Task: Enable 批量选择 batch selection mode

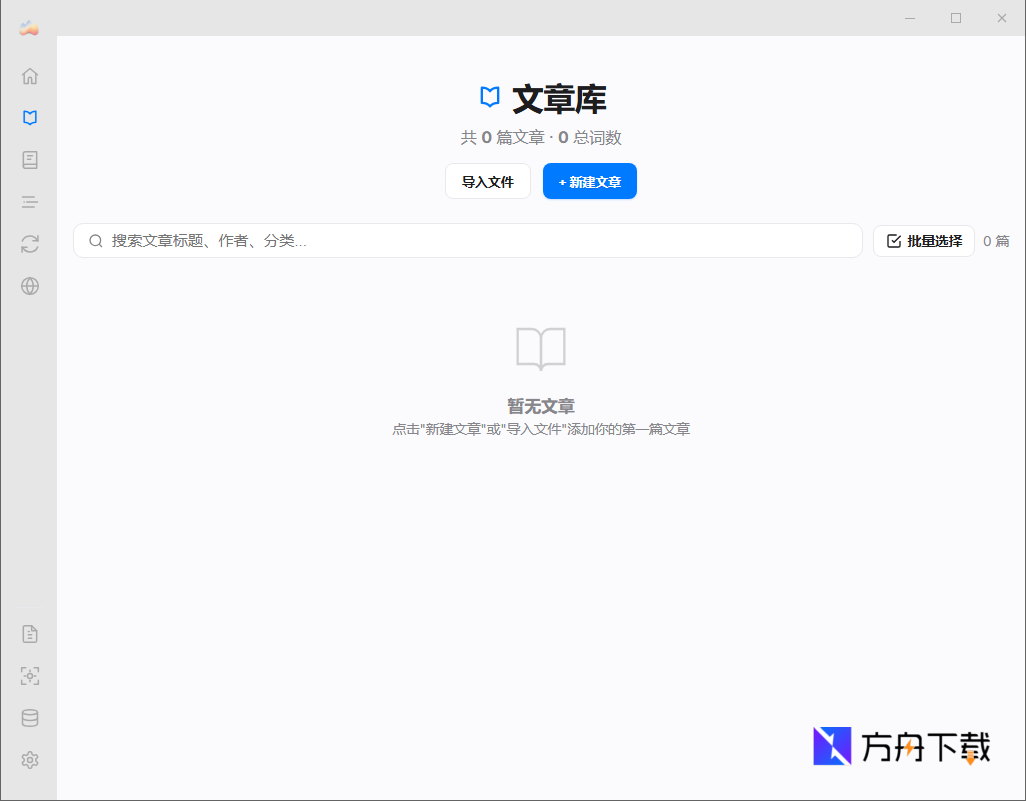Action: pyautogui.click(x=923, y=240)
